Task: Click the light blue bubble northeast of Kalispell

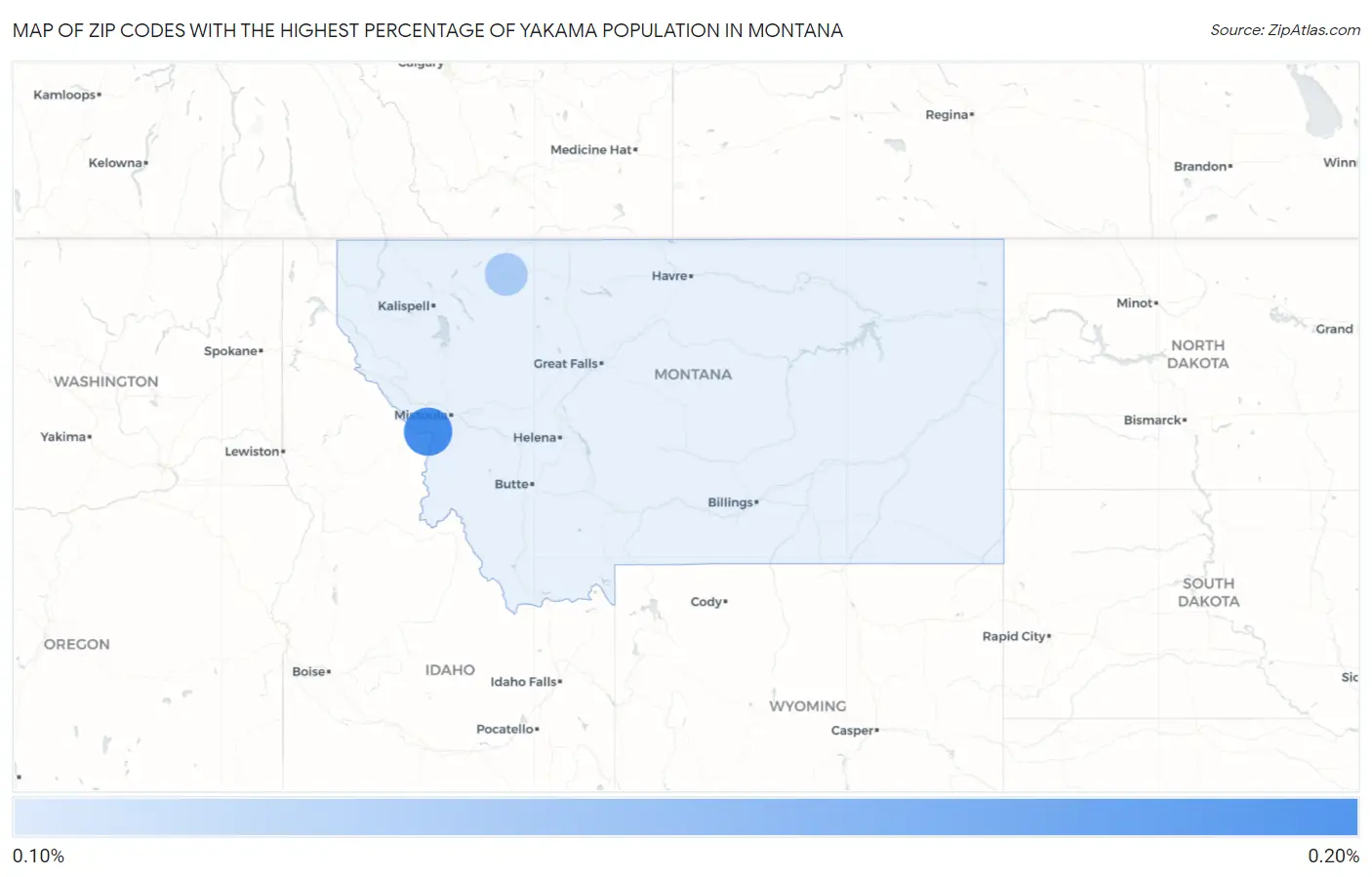Action: point(506,274)
